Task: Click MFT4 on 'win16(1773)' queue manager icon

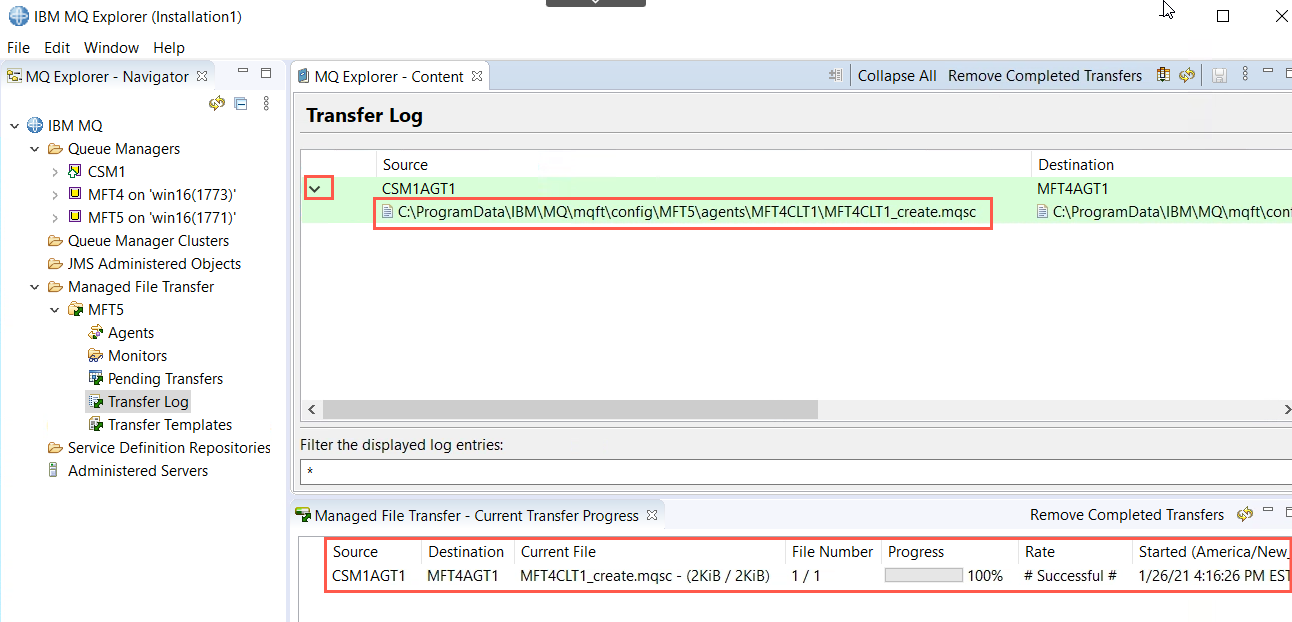Action: (x=75, y=195)
